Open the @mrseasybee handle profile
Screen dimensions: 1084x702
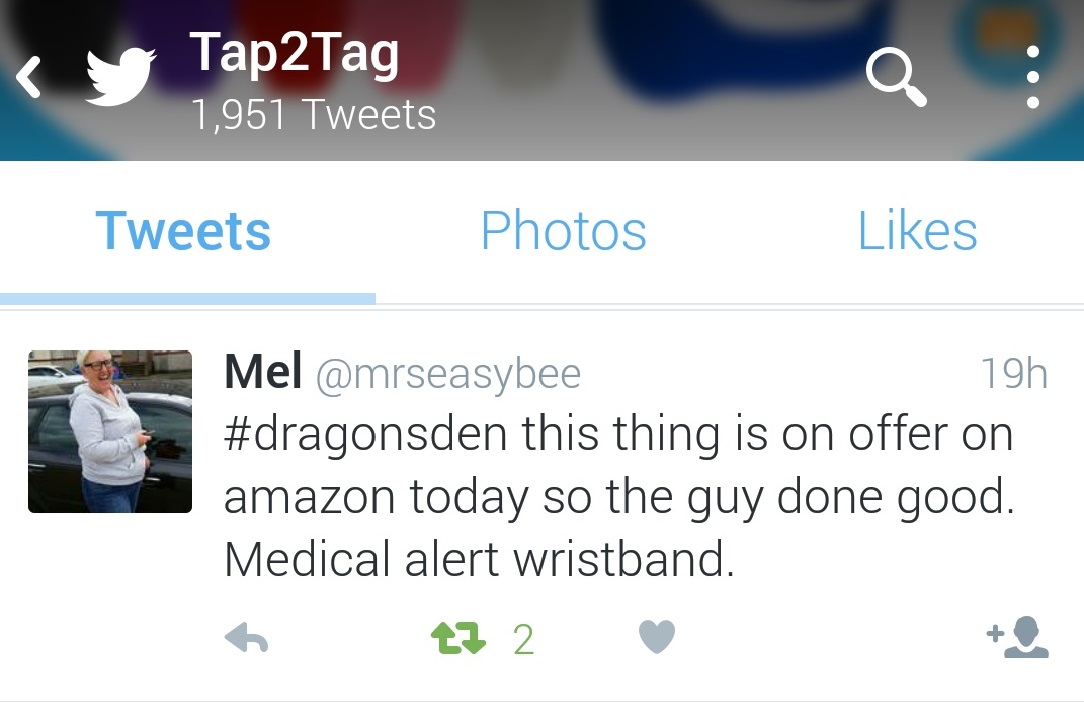(449, 374)
